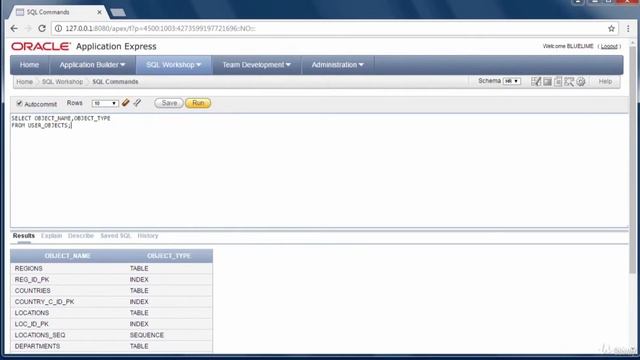Open the SQL Commands toolbar icon
Image resolution: width=640 pixels, height=360 pixels.
point(547,82)
